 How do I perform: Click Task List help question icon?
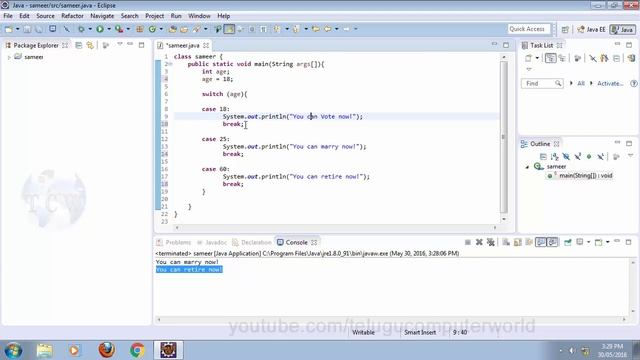(x=633, y=83)
